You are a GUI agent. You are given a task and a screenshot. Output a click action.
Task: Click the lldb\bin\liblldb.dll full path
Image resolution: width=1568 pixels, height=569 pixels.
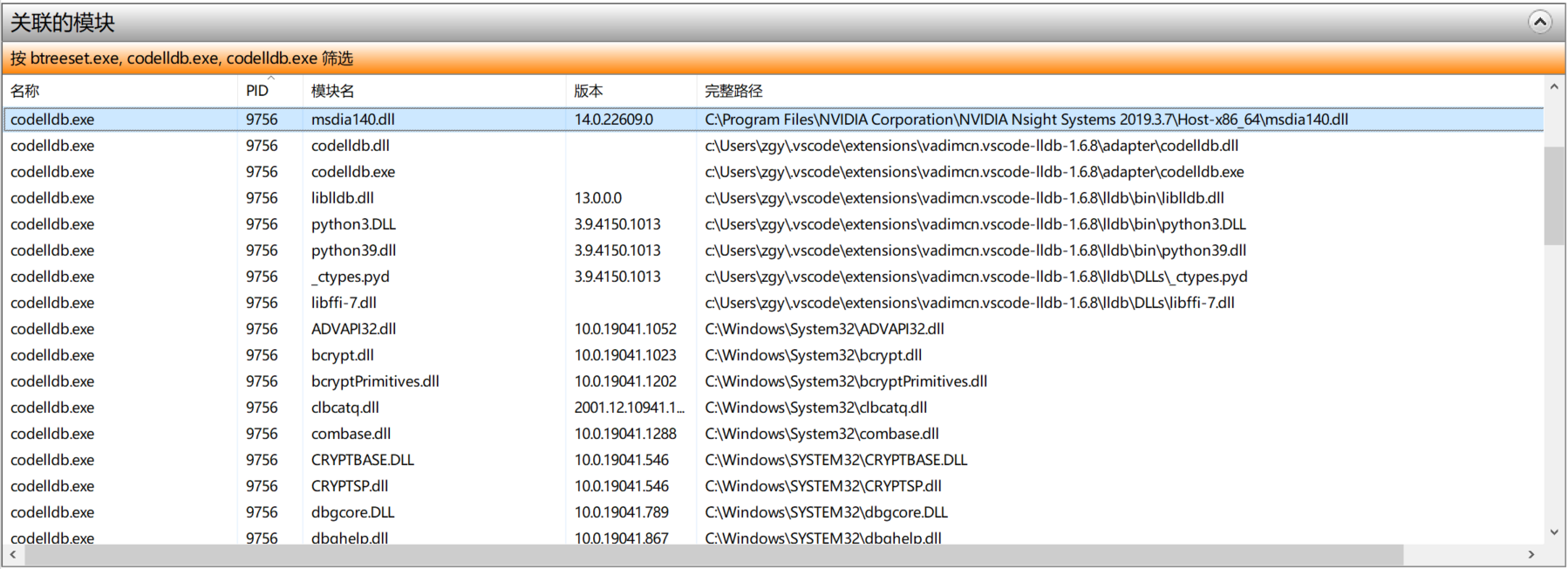(x=965, y=198)
